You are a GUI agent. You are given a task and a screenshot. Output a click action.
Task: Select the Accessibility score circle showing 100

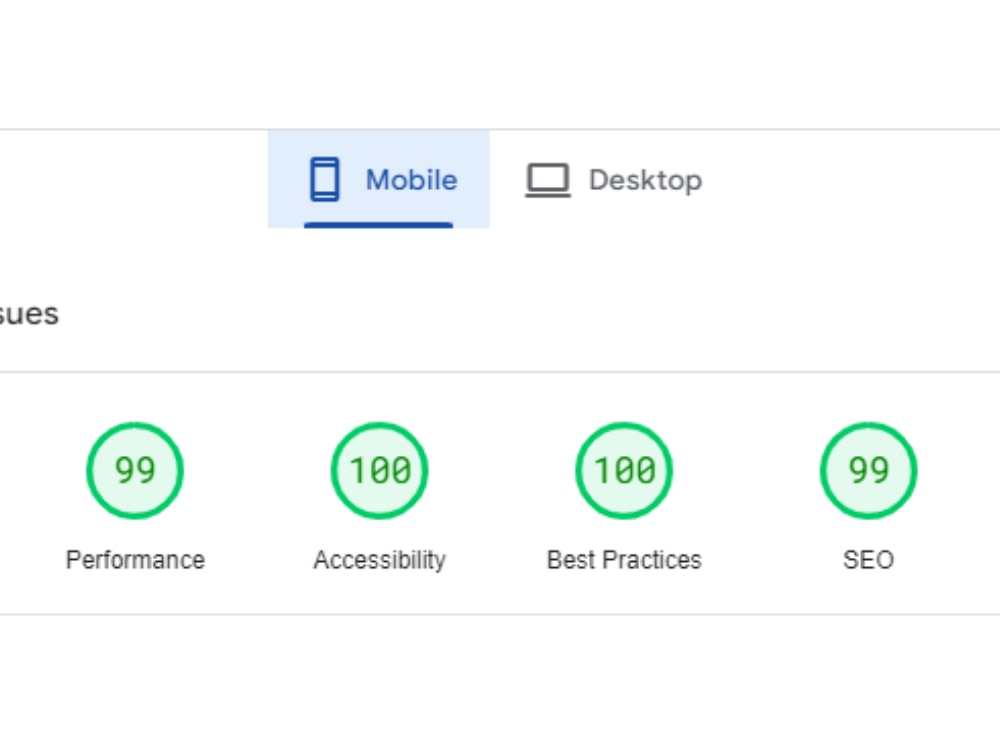coord(379,471)
